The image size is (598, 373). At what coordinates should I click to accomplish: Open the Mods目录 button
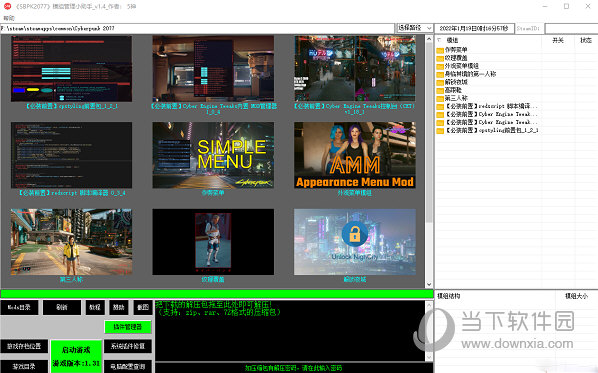(x=19, y=307)
